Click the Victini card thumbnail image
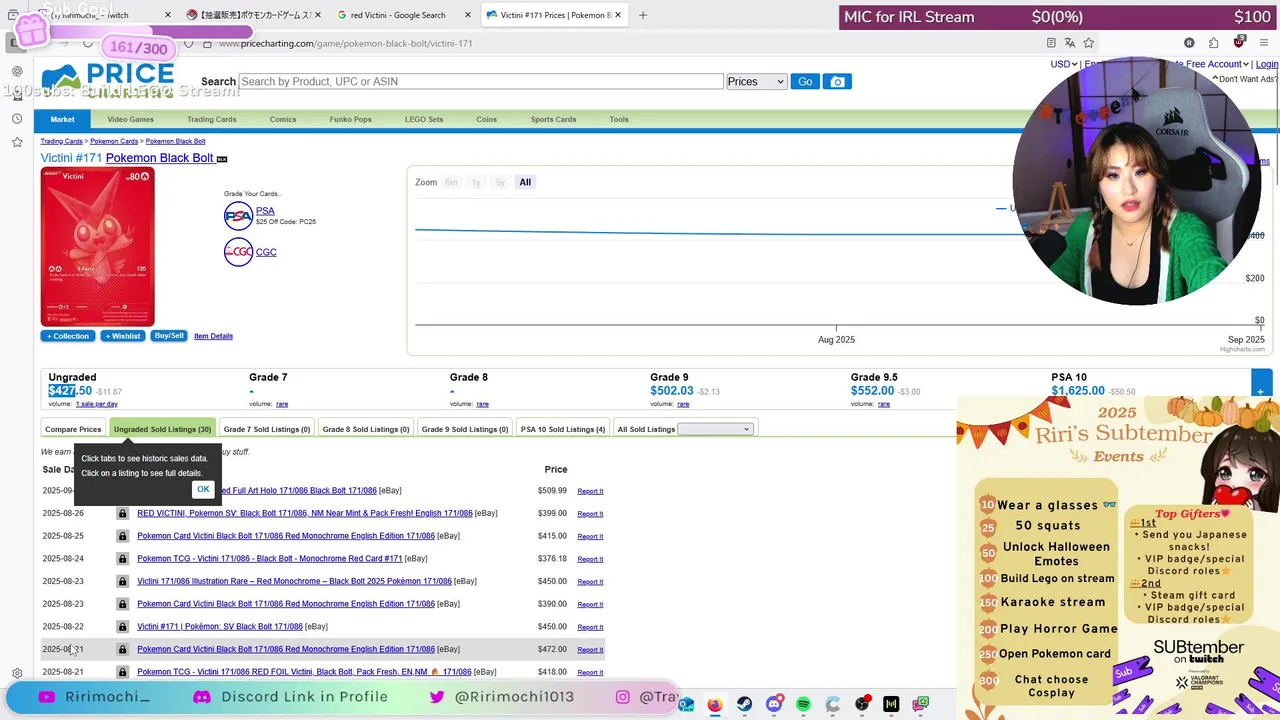 coord(97,246)
